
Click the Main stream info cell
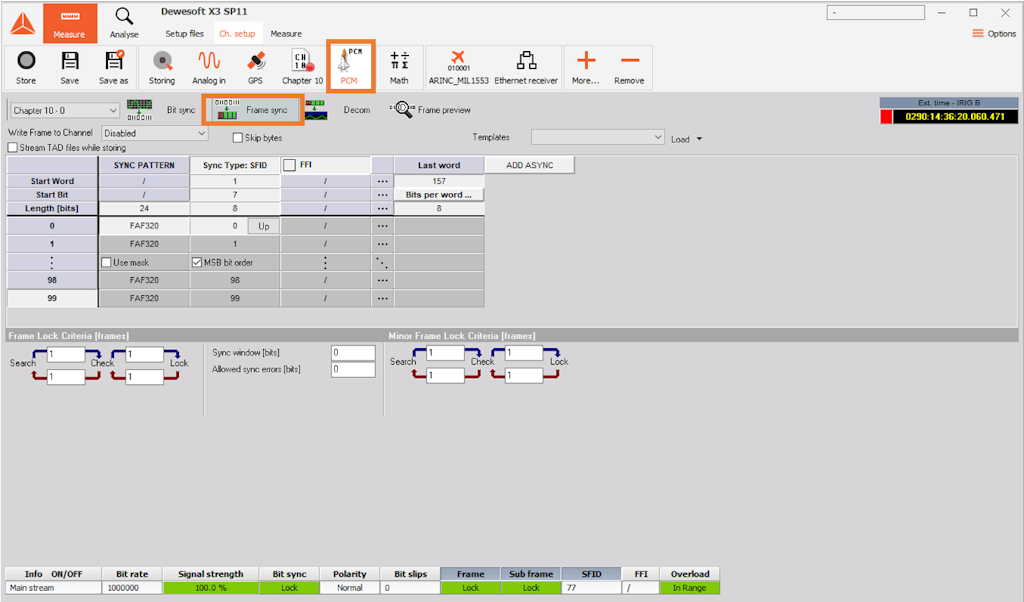53,588
